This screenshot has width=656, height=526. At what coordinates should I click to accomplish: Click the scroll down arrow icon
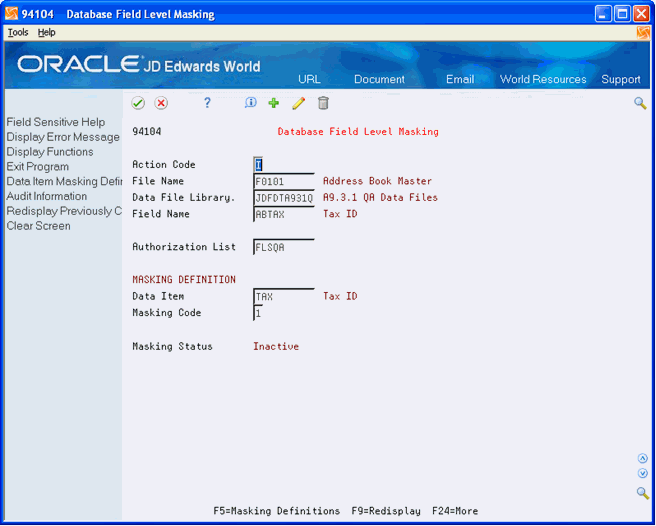[643, 473]
